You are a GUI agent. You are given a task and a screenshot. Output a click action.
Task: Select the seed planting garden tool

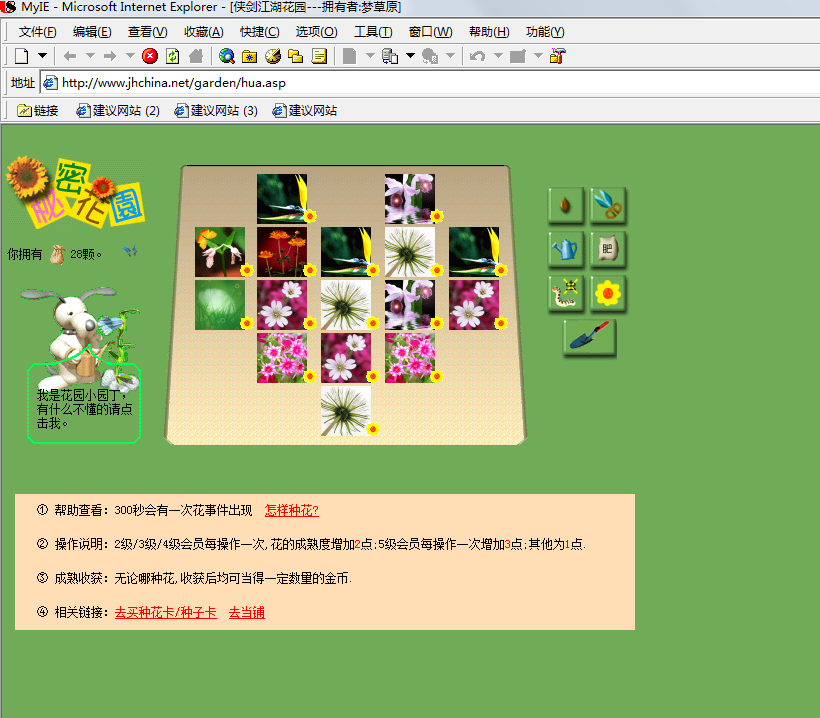point(566,206)
